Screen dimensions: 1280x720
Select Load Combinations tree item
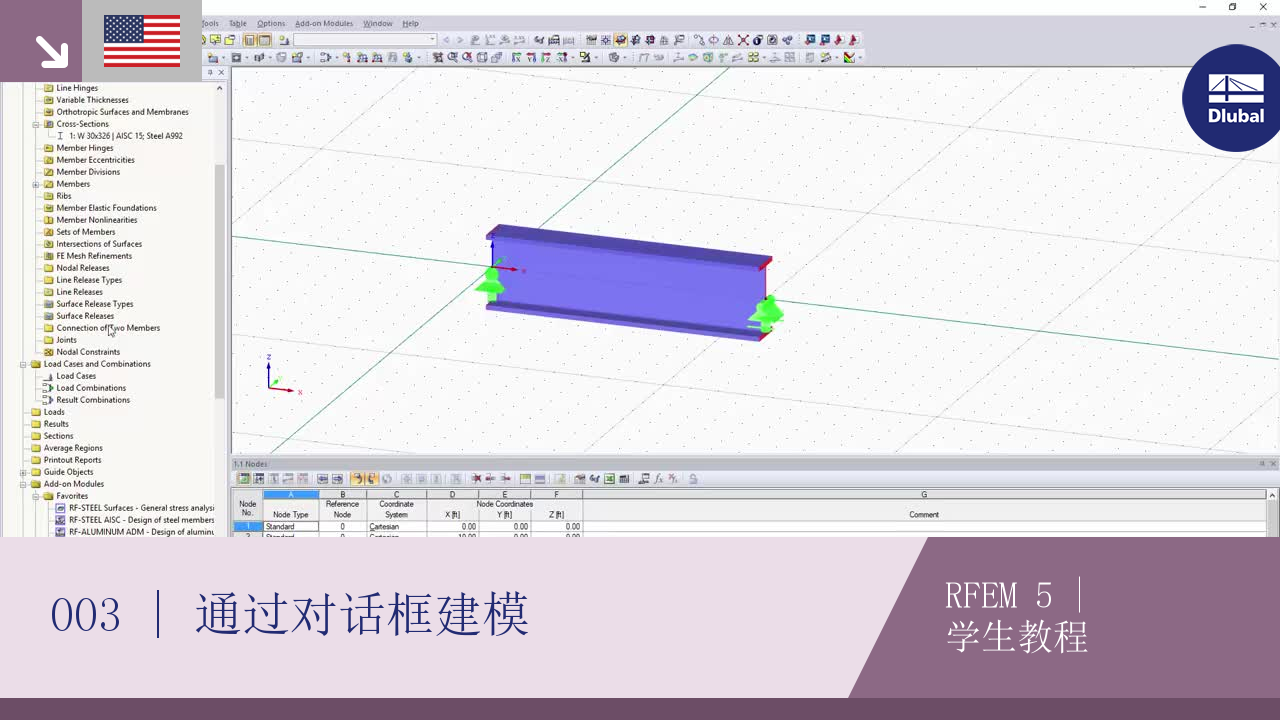[x=91, y=388]
